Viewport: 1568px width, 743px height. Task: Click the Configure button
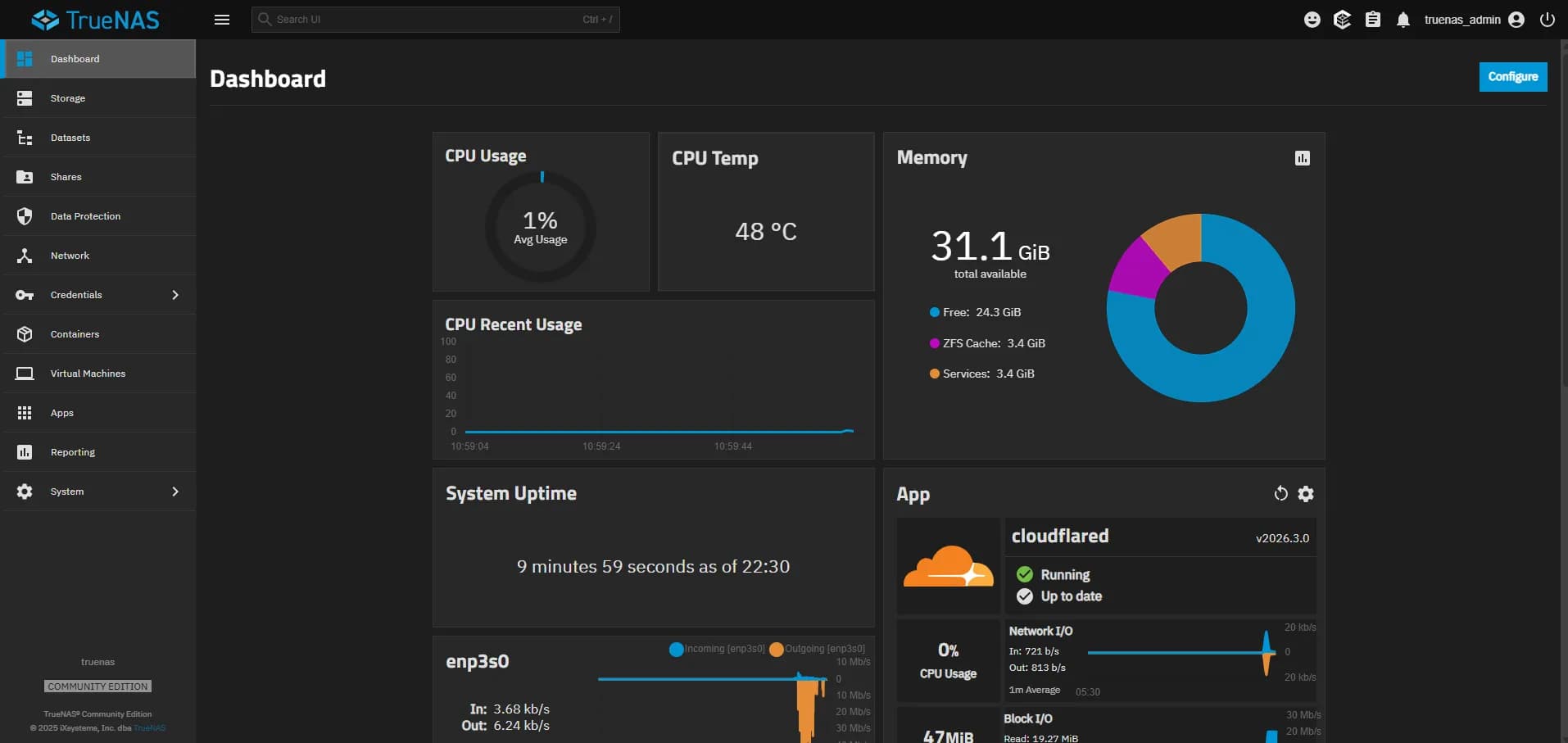point(1512,76)
